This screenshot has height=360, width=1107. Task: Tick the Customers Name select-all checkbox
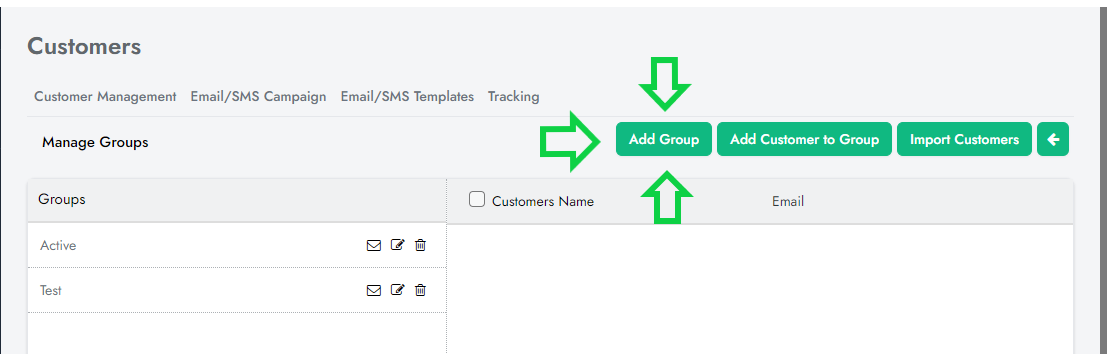[477, 200]
